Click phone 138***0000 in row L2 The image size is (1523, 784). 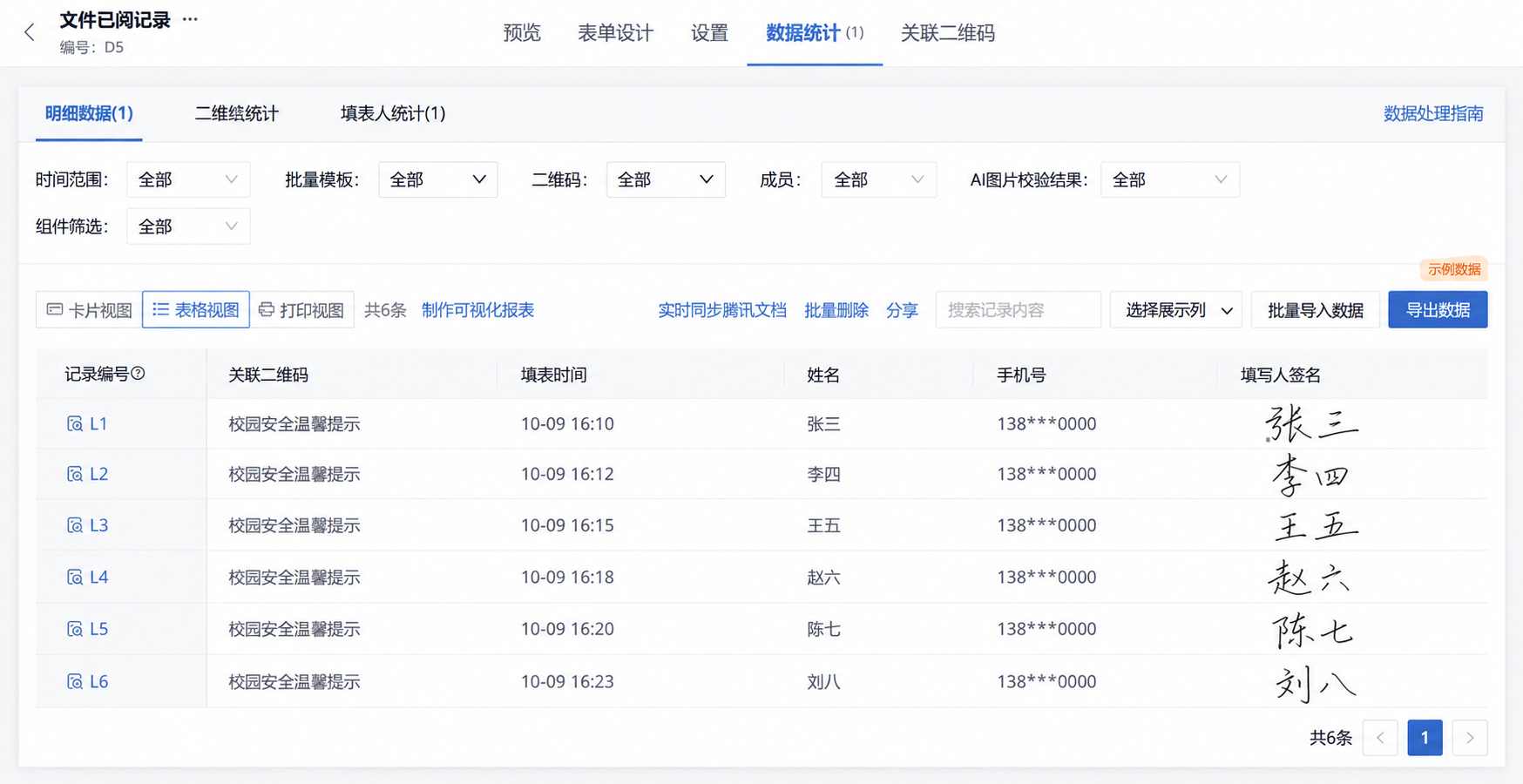(x=1046, y=474)
